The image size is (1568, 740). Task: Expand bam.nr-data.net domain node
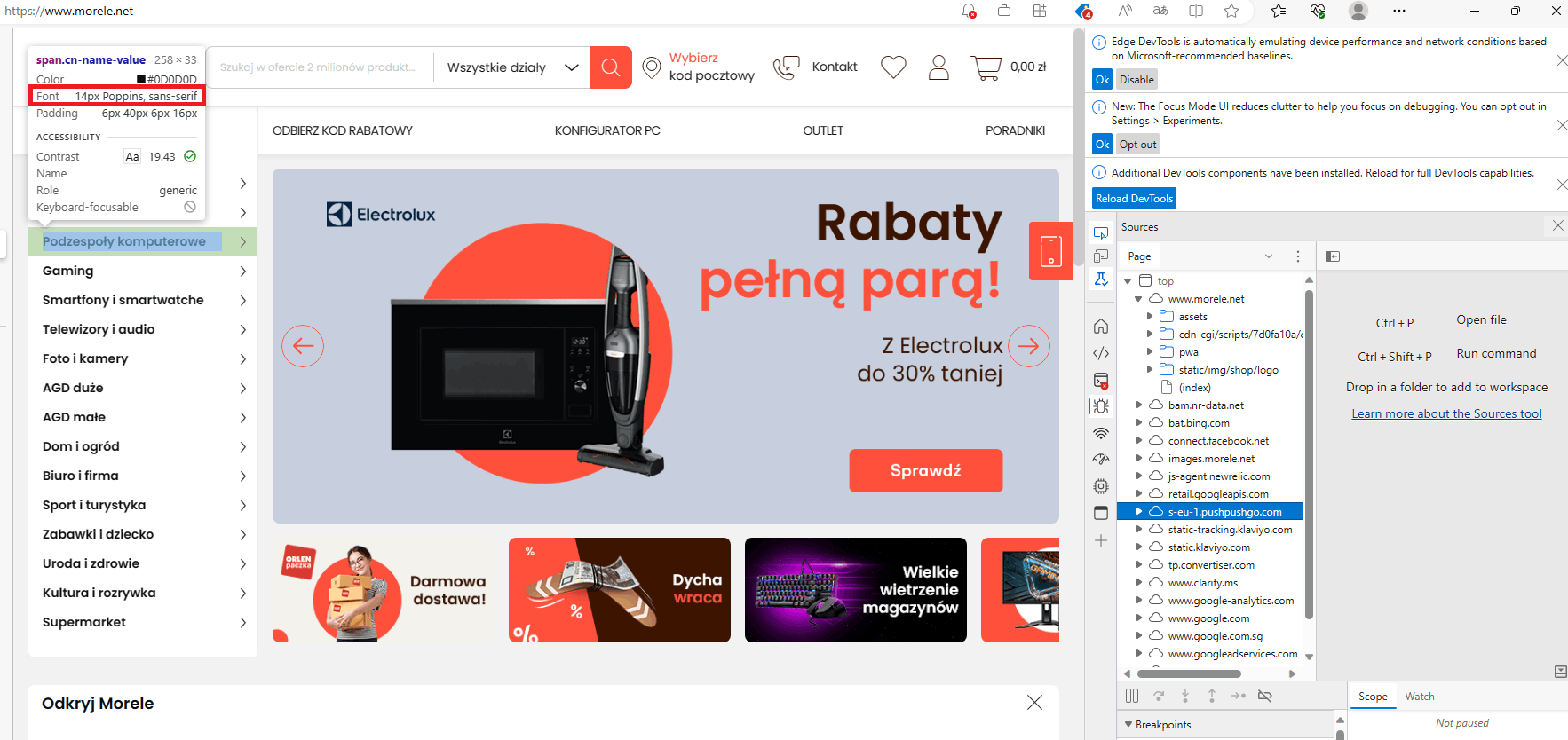point(1138,405)
